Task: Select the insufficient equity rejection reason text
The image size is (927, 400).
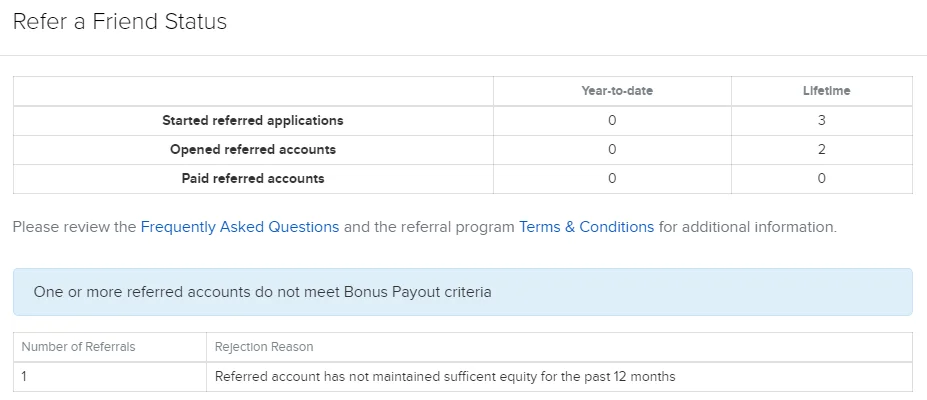Action: [445, 377]
